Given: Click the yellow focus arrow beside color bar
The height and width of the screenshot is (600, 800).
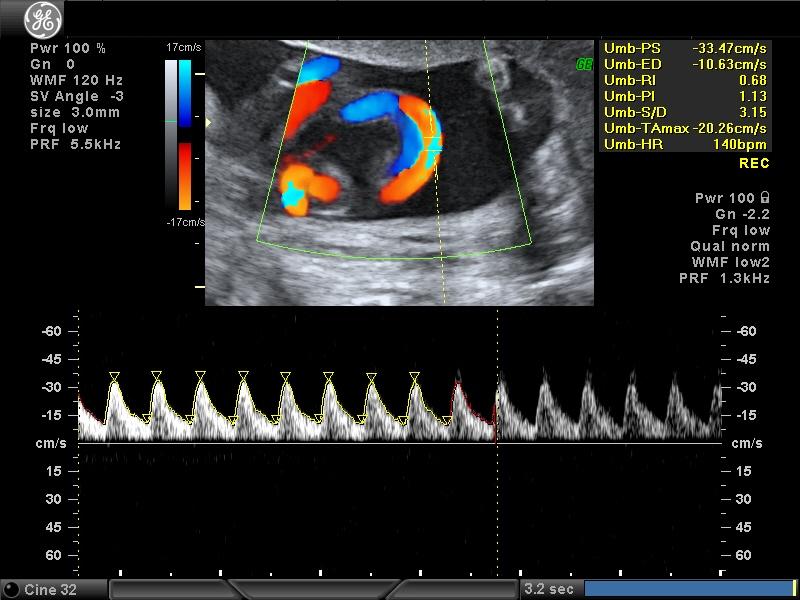Looking at the screenshot, I should pyautogui.click(x=208, y=122).
